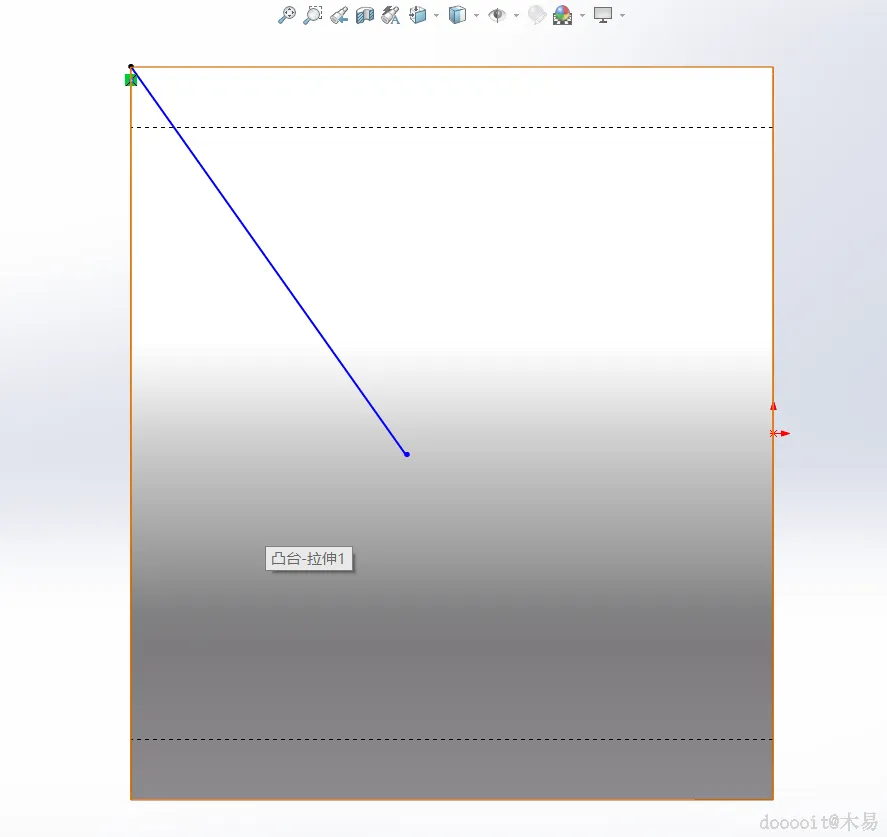Image resolution: width=887 pixels, height=837 pixels.
Task: Click the 凸台-拉伸1 feature tooltip label
Action: pos(309,559)
